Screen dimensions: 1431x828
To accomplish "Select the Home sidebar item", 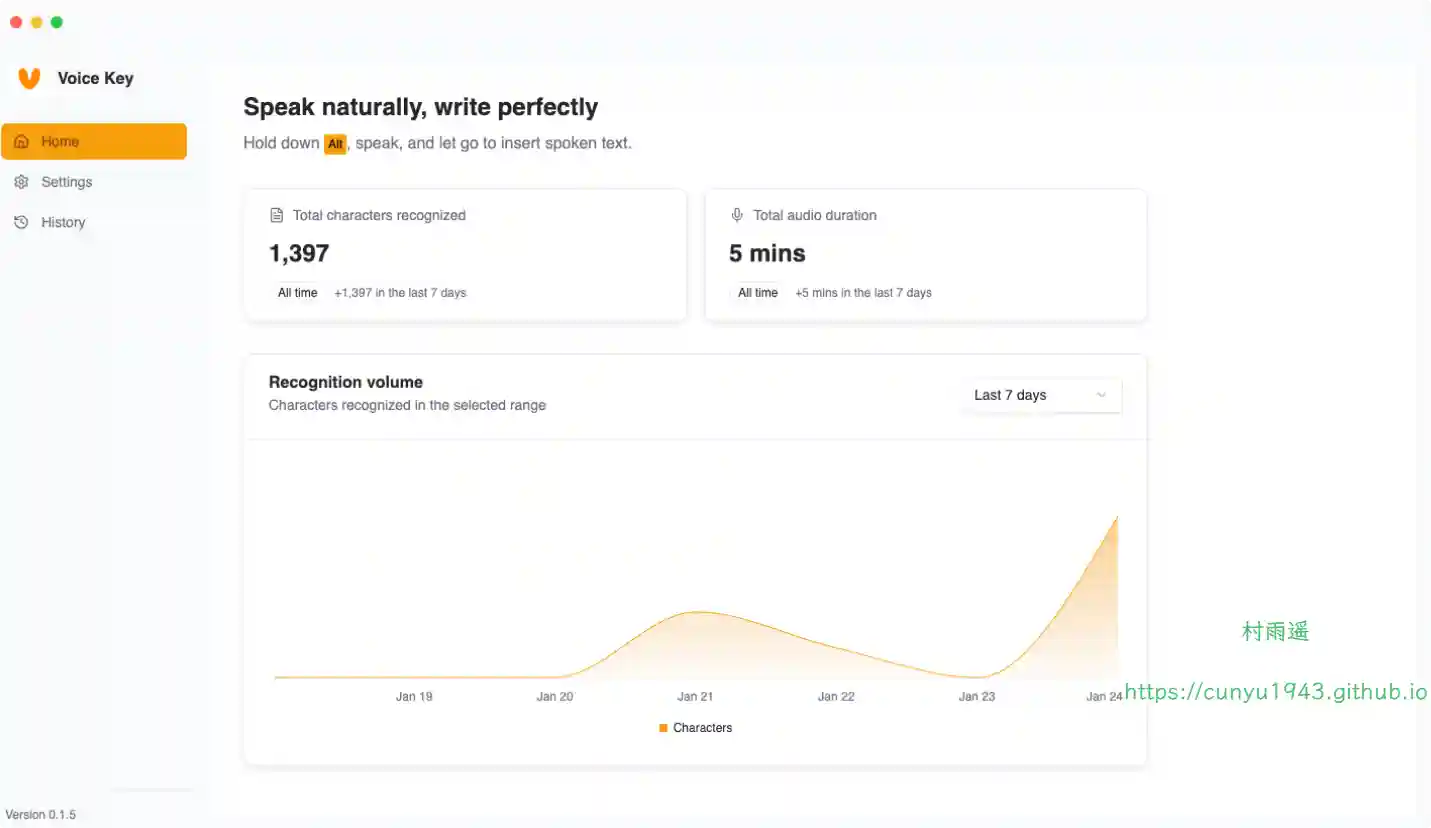I will click(93, 142).
